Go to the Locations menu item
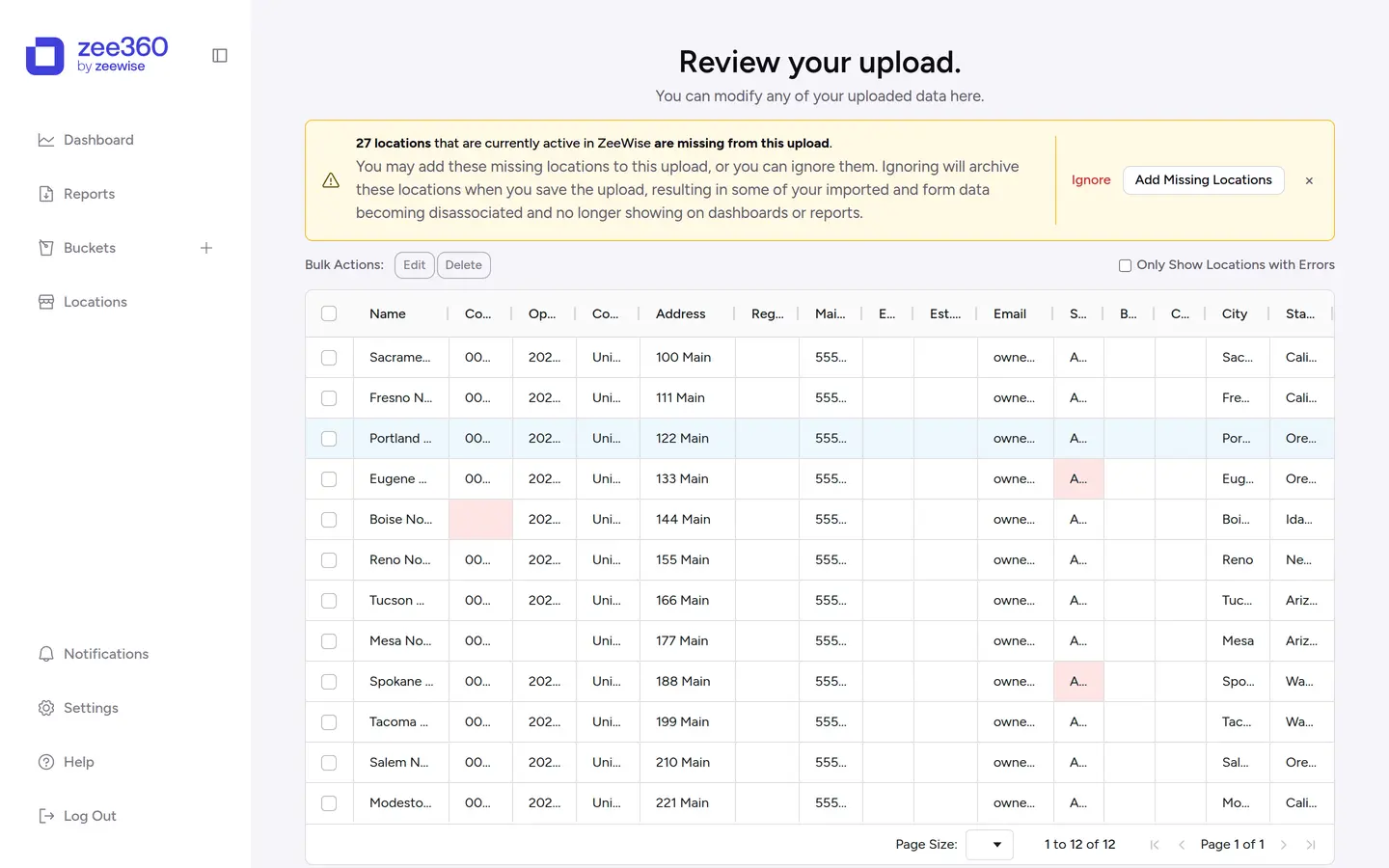The image size is (1389, 868). click(95, 302)
